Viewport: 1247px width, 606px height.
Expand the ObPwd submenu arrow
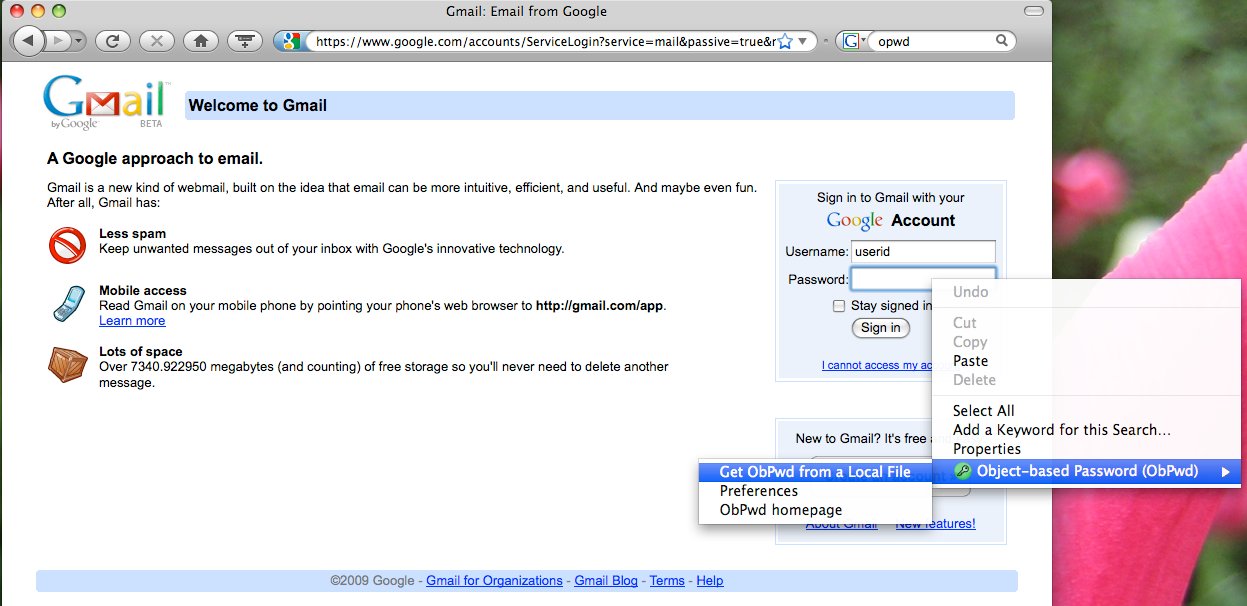1225,472
